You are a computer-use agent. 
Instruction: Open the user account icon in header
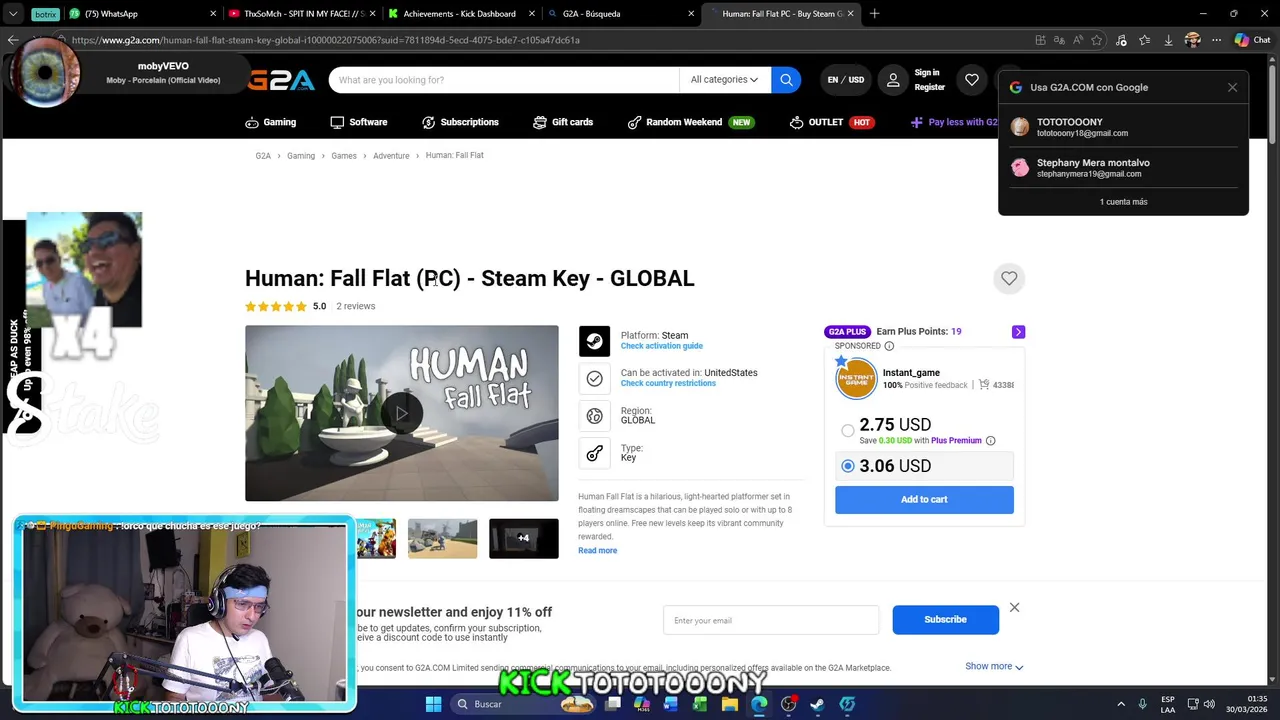click(x=893, y=80)
